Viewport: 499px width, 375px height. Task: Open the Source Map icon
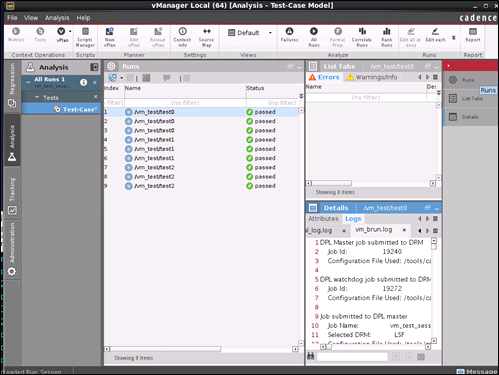coord(206,37)
